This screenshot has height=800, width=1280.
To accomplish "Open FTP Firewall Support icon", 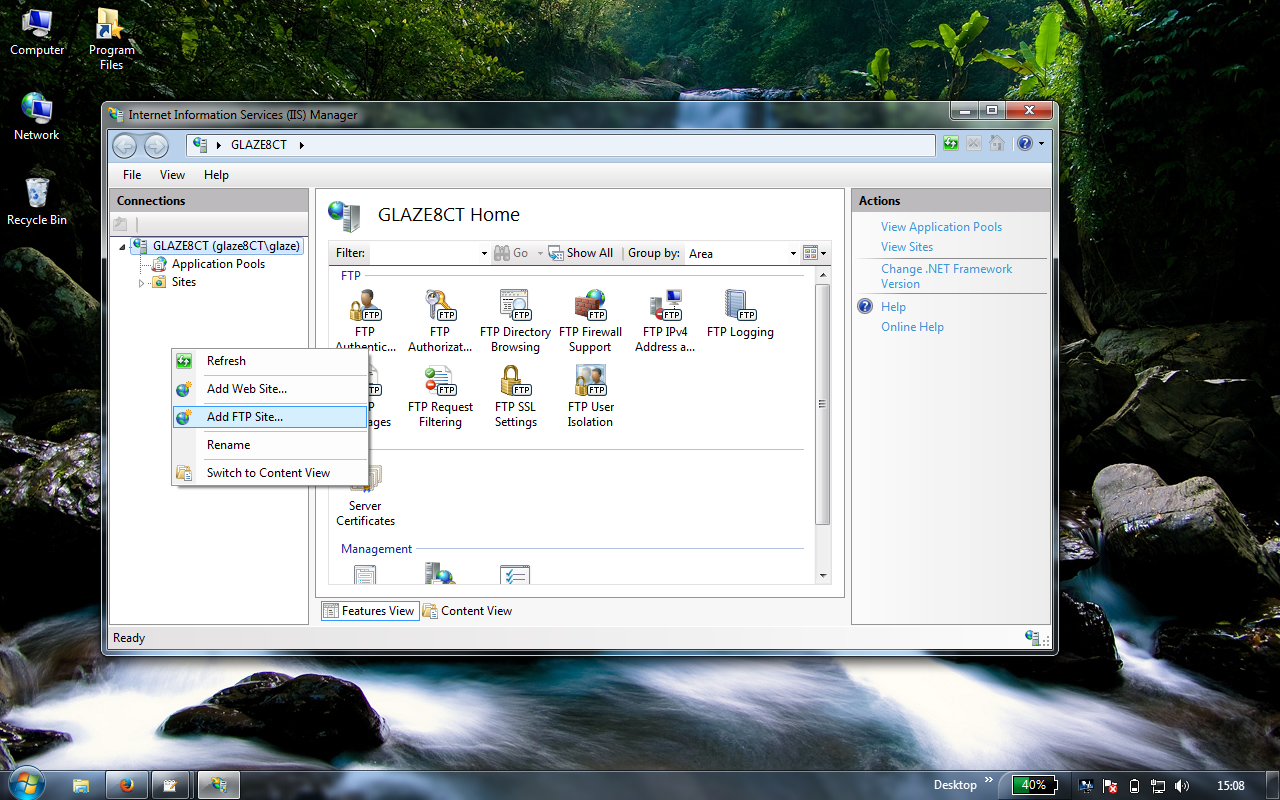I will pyautogui.click(x=590, y=321).
